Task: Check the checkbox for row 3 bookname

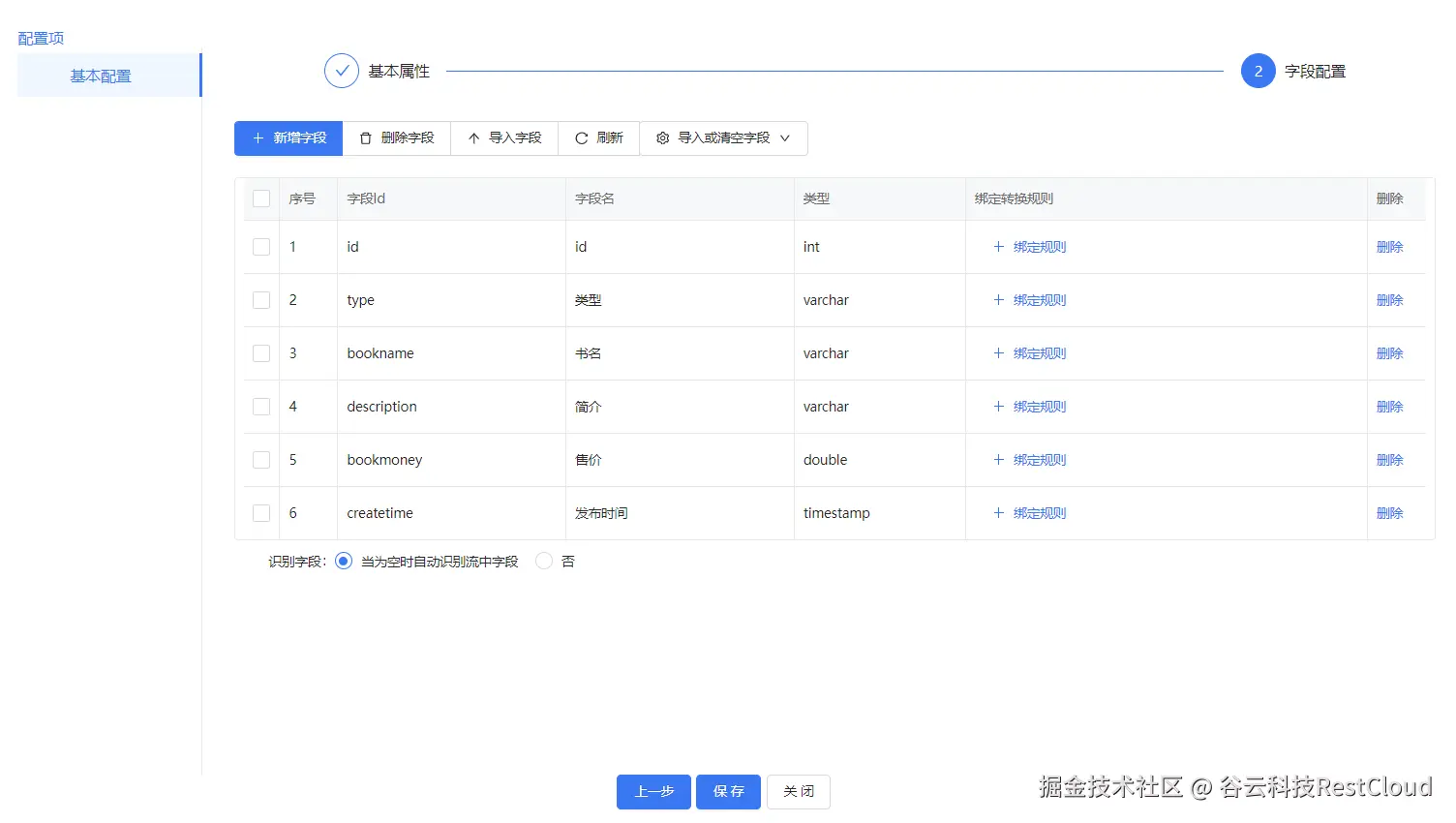Action: (261, 353)
